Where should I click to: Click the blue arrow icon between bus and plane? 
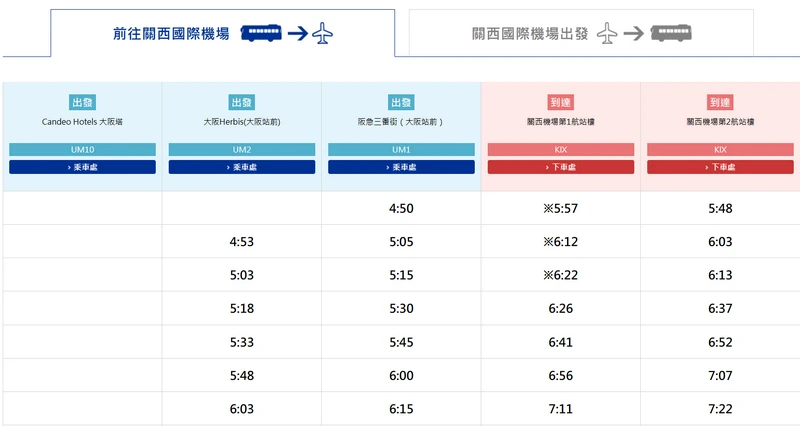pos(298,34)
